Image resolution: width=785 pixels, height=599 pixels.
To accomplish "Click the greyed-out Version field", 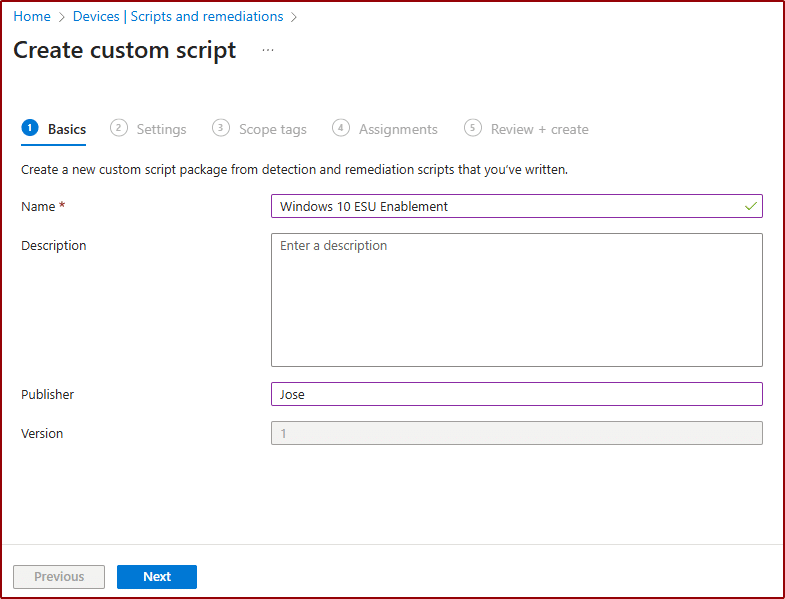I will (516, 433).
